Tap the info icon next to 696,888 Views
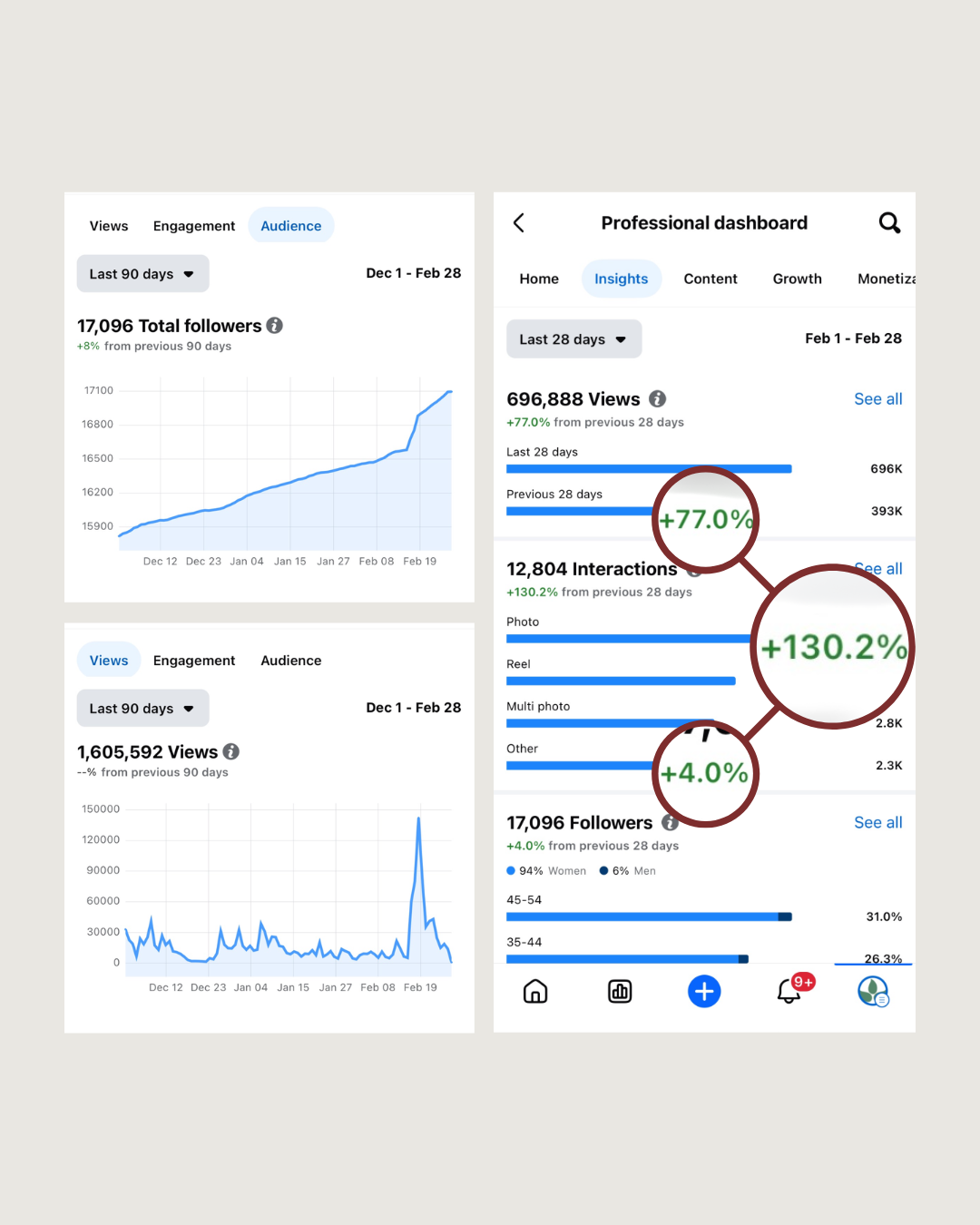Image resolution: width=980 pixels, height=1225 pixels. click(x=657, y=398)
